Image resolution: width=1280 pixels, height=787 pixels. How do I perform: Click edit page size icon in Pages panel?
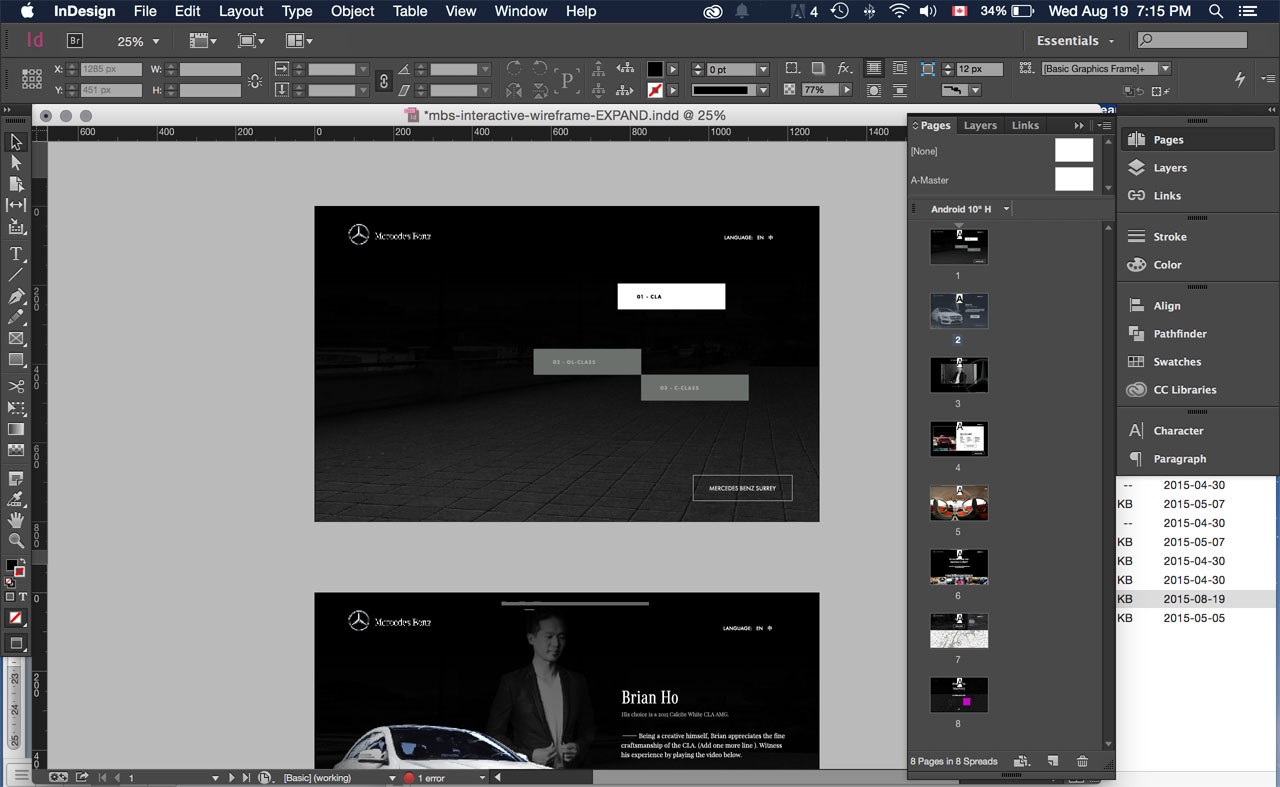point(1021,761)
